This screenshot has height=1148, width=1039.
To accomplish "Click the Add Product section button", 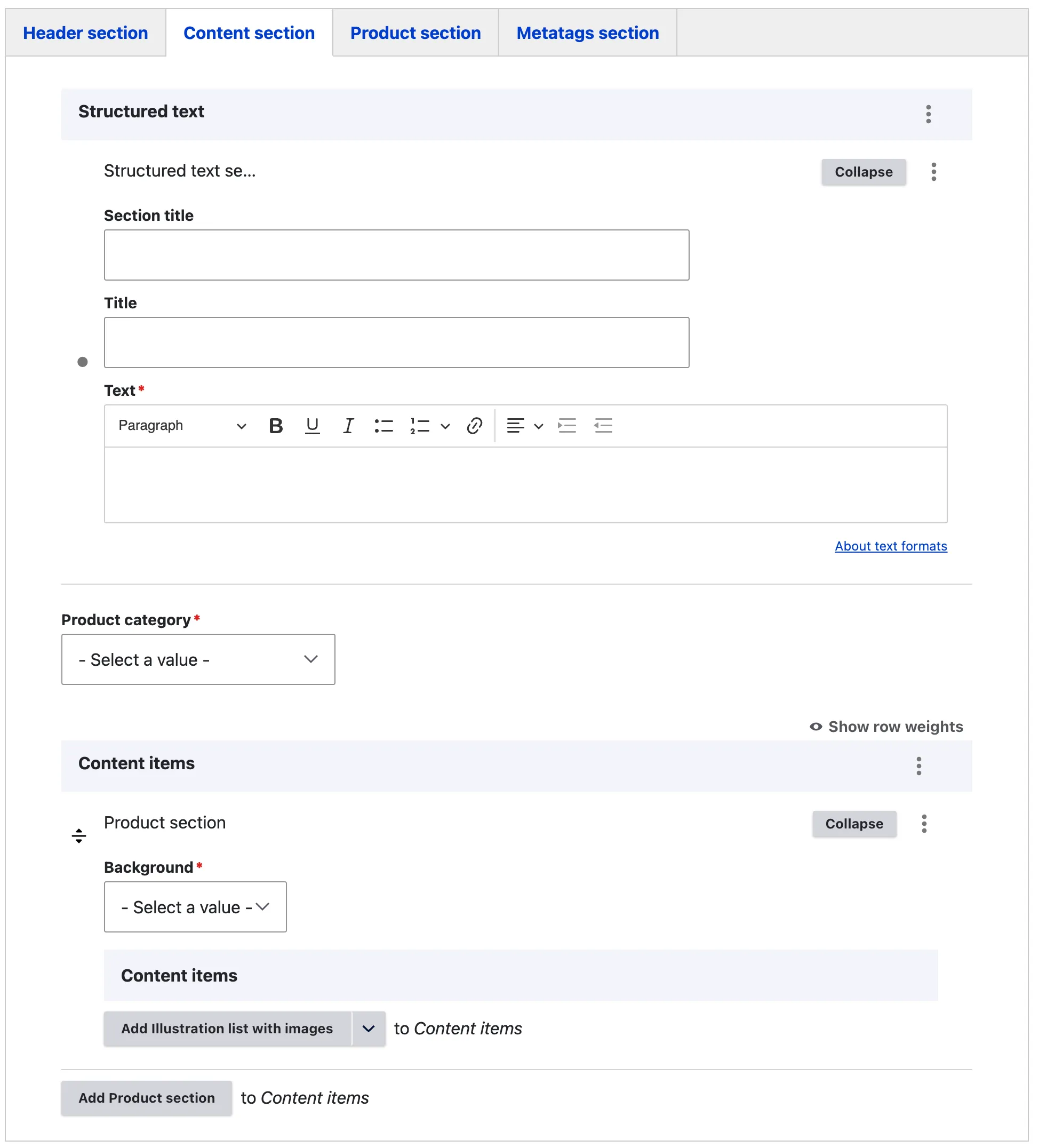I will coord(146,1098).
